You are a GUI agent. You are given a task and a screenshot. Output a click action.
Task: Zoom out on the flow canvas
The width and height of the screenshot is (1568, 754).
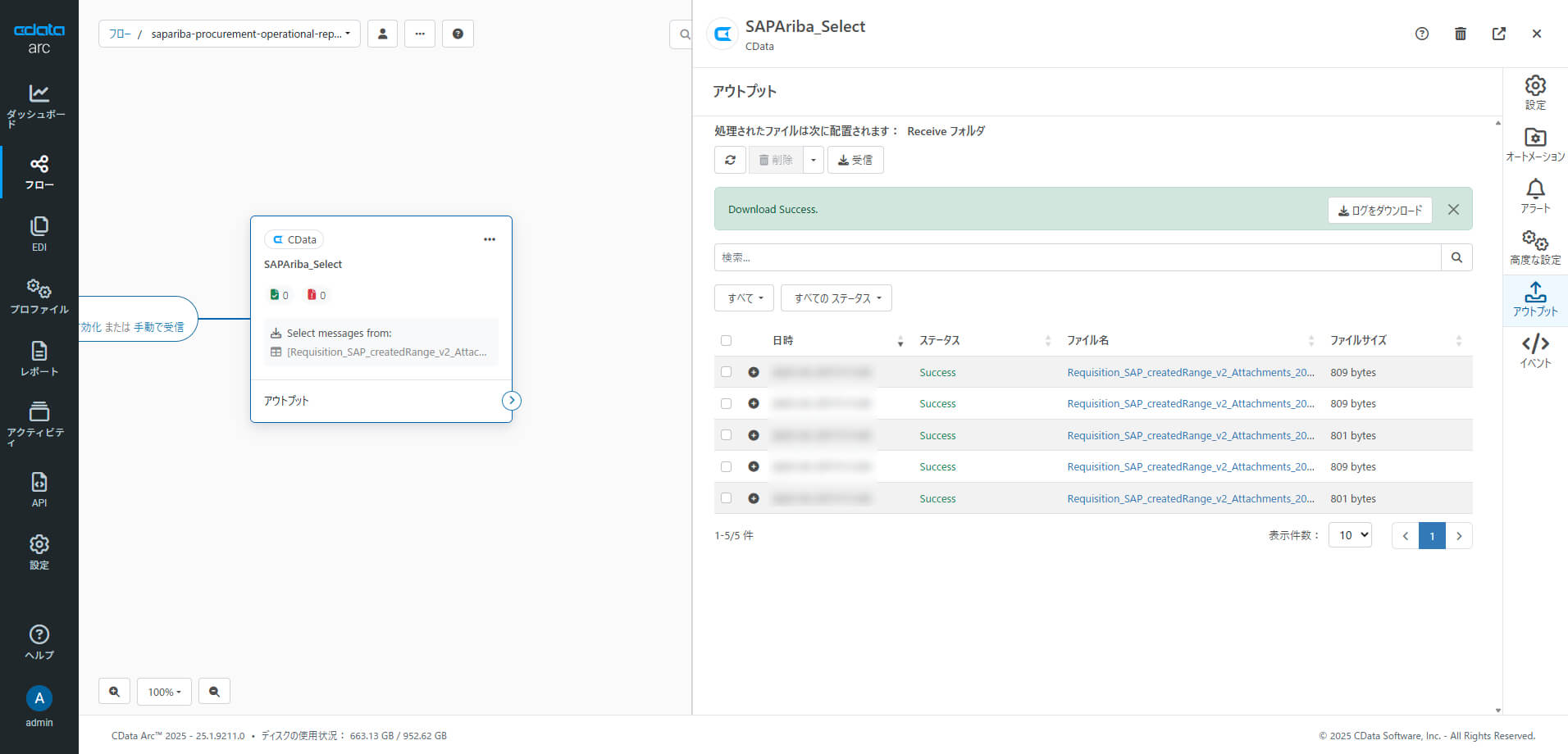[214, 692]
